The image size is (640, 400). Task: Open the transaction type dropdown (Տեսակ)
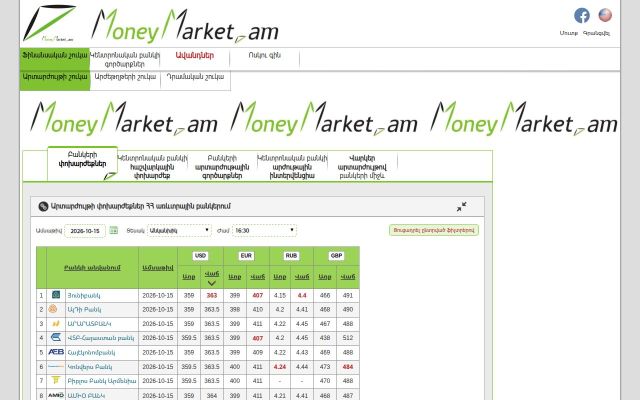point(179,231)
